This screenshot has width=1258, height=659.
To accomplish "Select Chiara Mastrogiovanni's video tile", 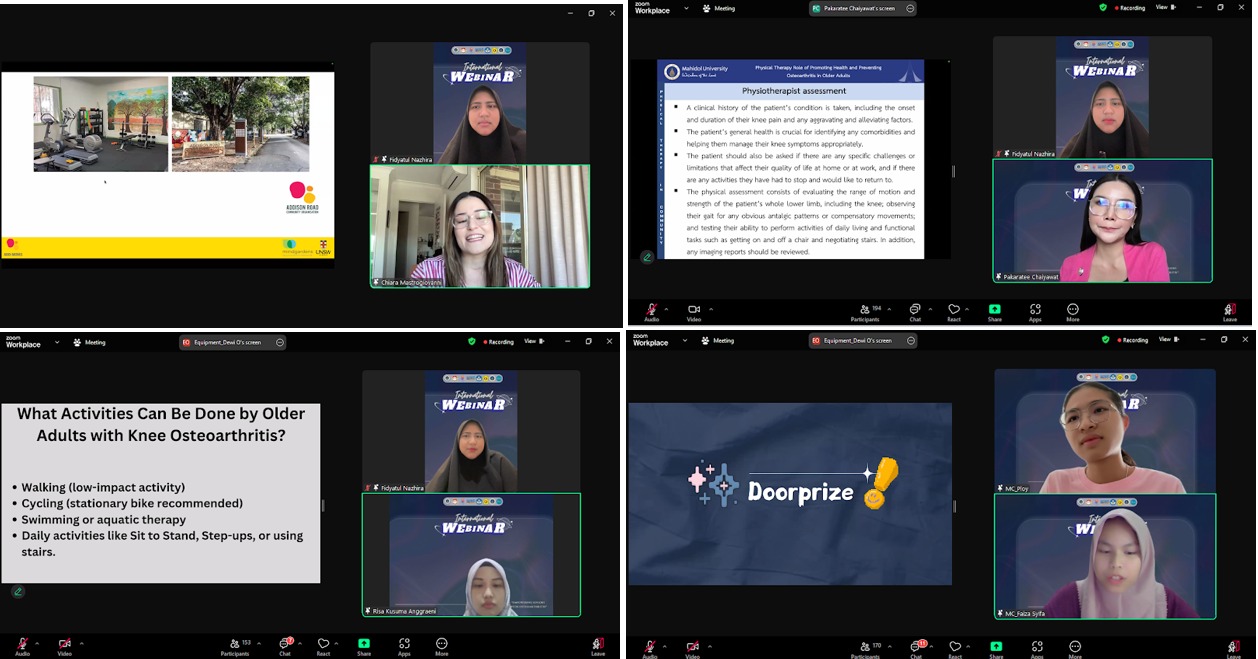I will [x=480, y=227].
